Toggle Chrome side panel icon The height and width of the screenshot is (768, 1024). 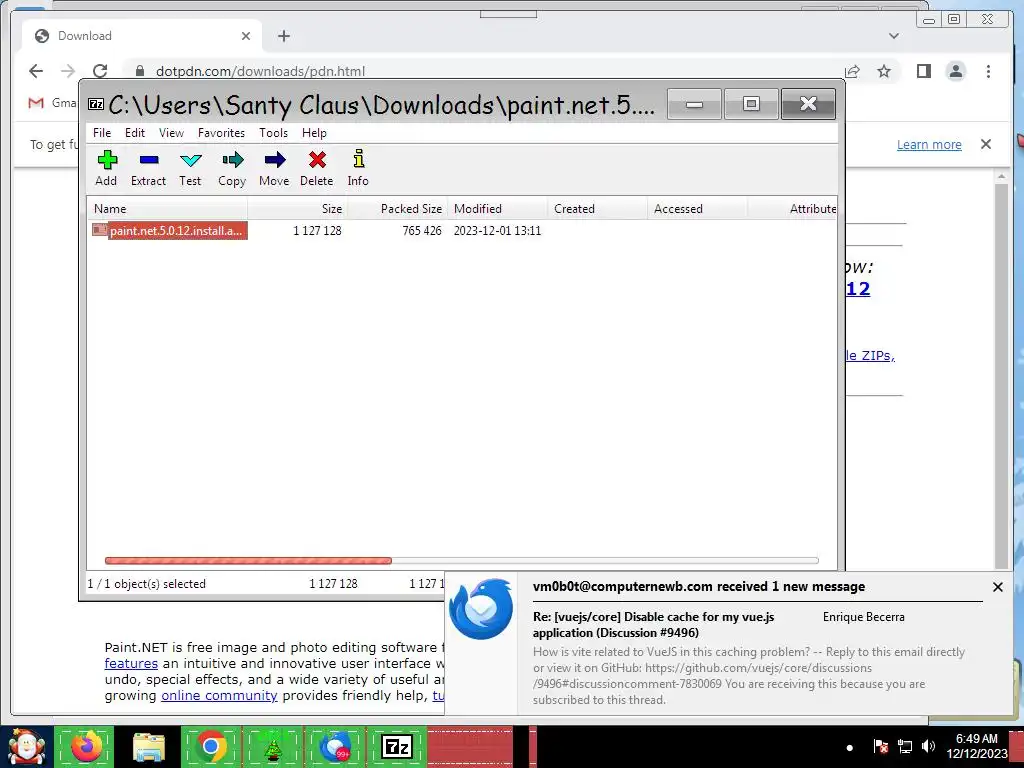tap(923, 71)
